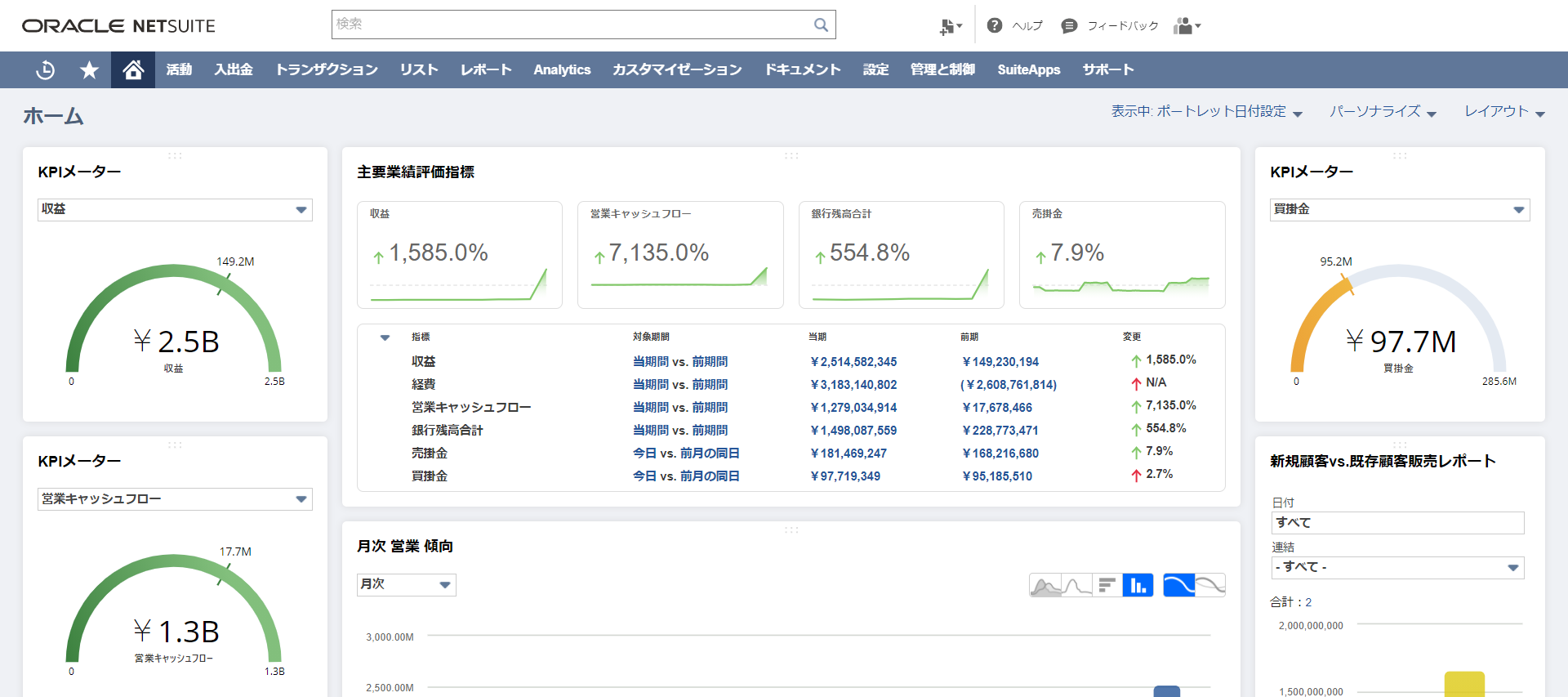Open the トランザクション menu
1568x697 pixels.
326,70
